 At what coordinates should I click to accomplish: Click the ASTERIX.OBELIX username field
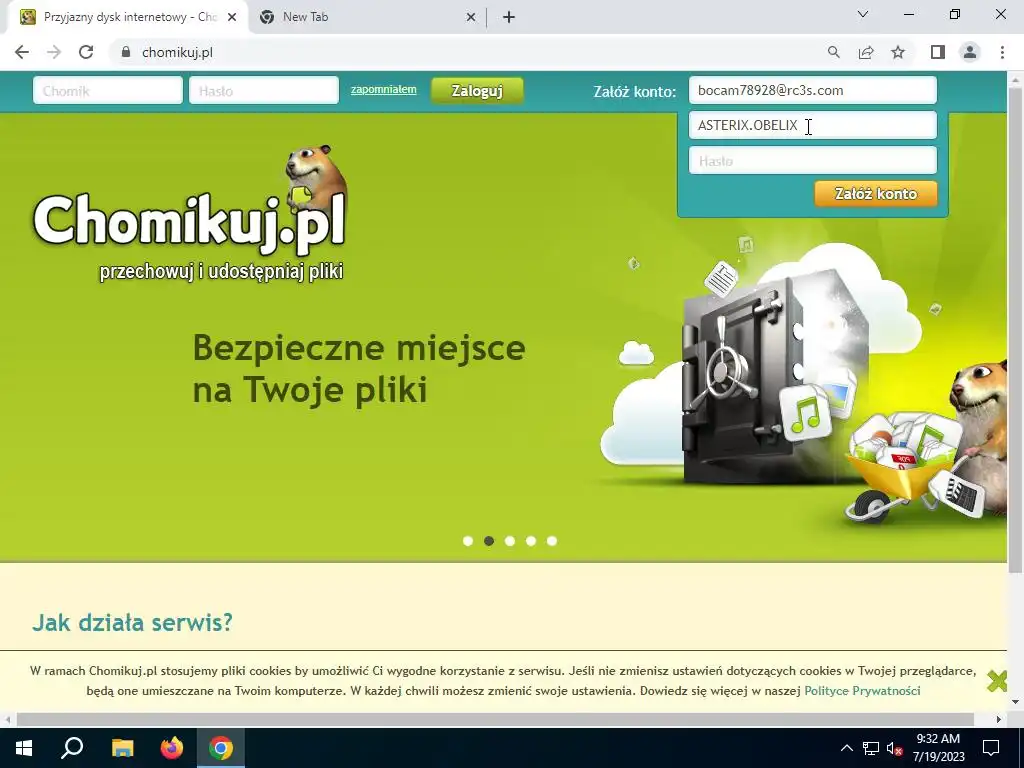click(x=812, y=125)
